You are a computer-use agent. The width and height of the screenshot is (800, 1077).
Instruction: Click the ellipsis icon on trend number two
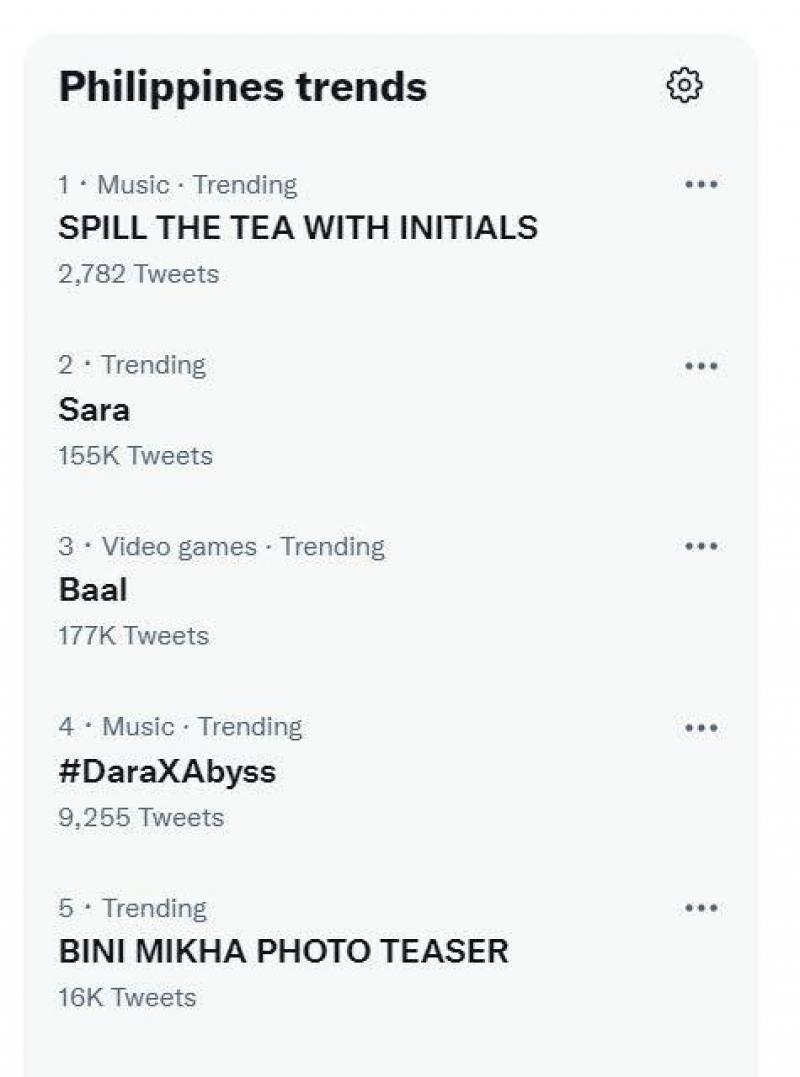coord(701,365)
